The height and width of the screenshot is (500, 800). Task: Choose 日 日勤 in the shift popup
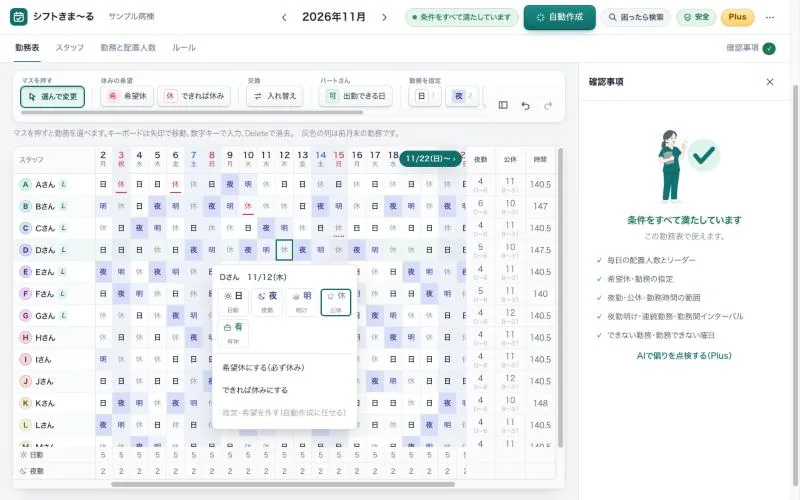click(x=233, y=302)
